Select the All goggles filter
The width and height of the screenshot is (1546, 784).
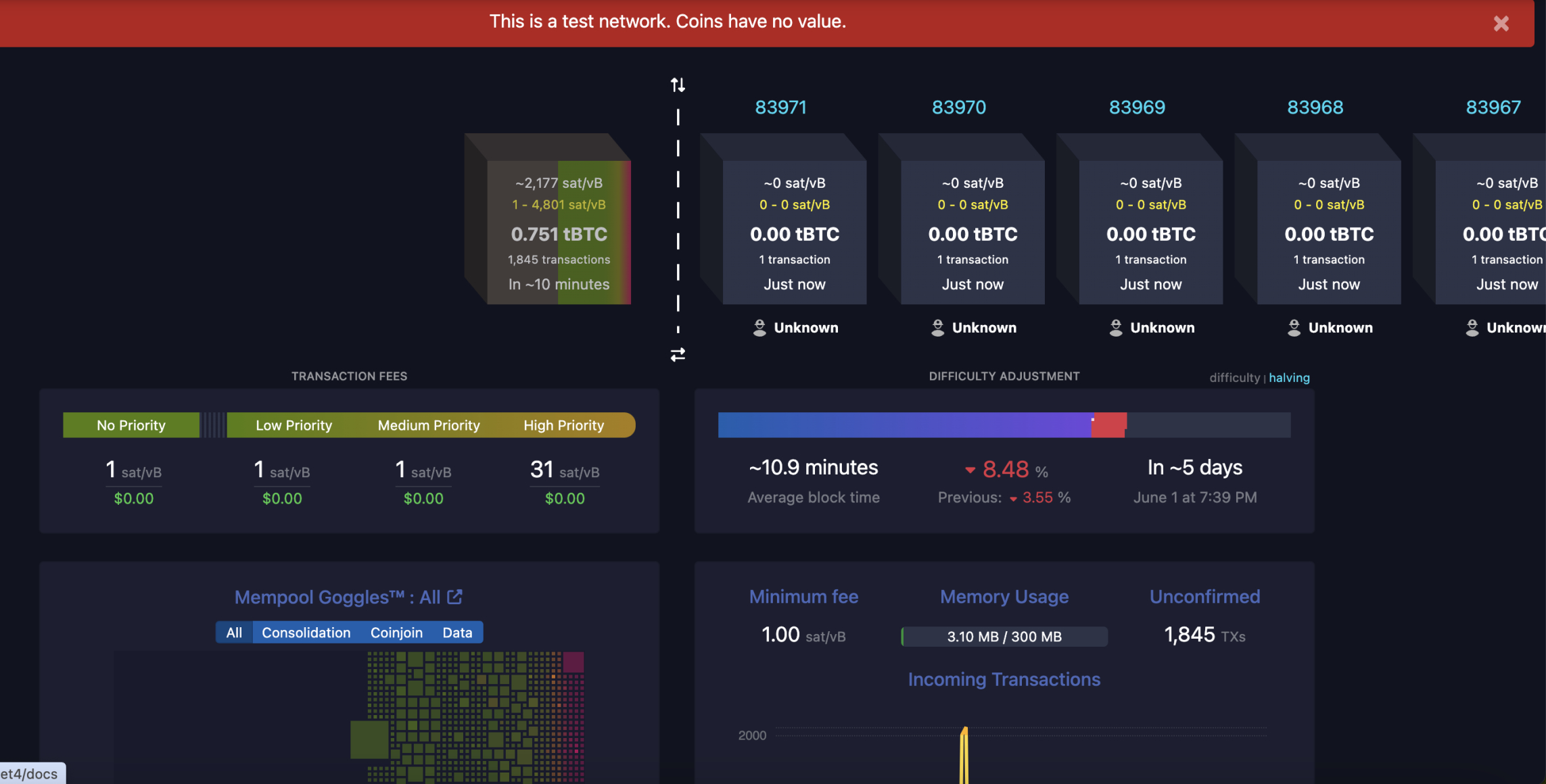(234, 633)
